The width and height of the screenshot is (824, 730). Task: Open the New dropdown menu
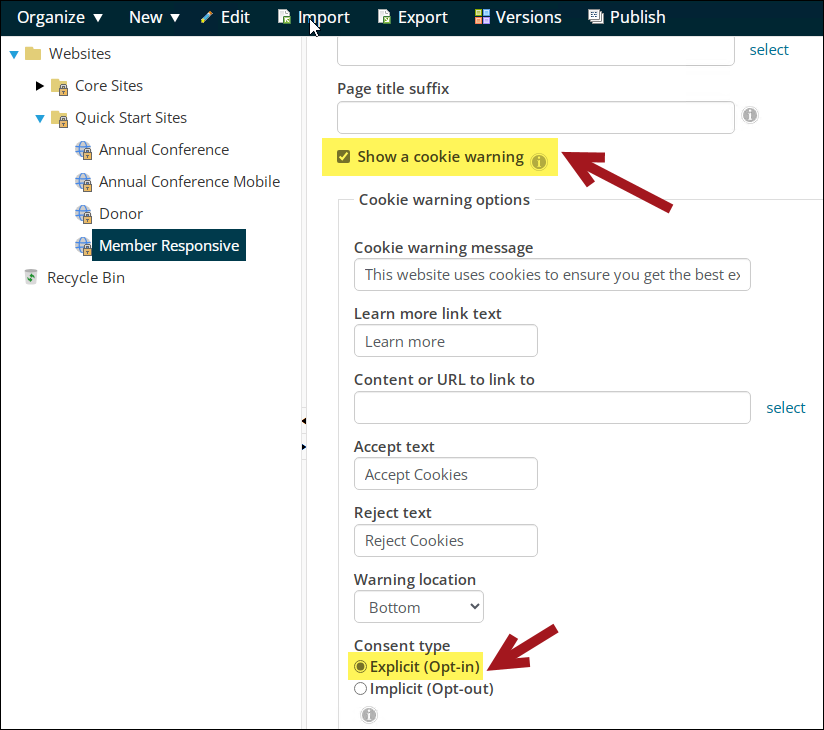pos(154,17)
